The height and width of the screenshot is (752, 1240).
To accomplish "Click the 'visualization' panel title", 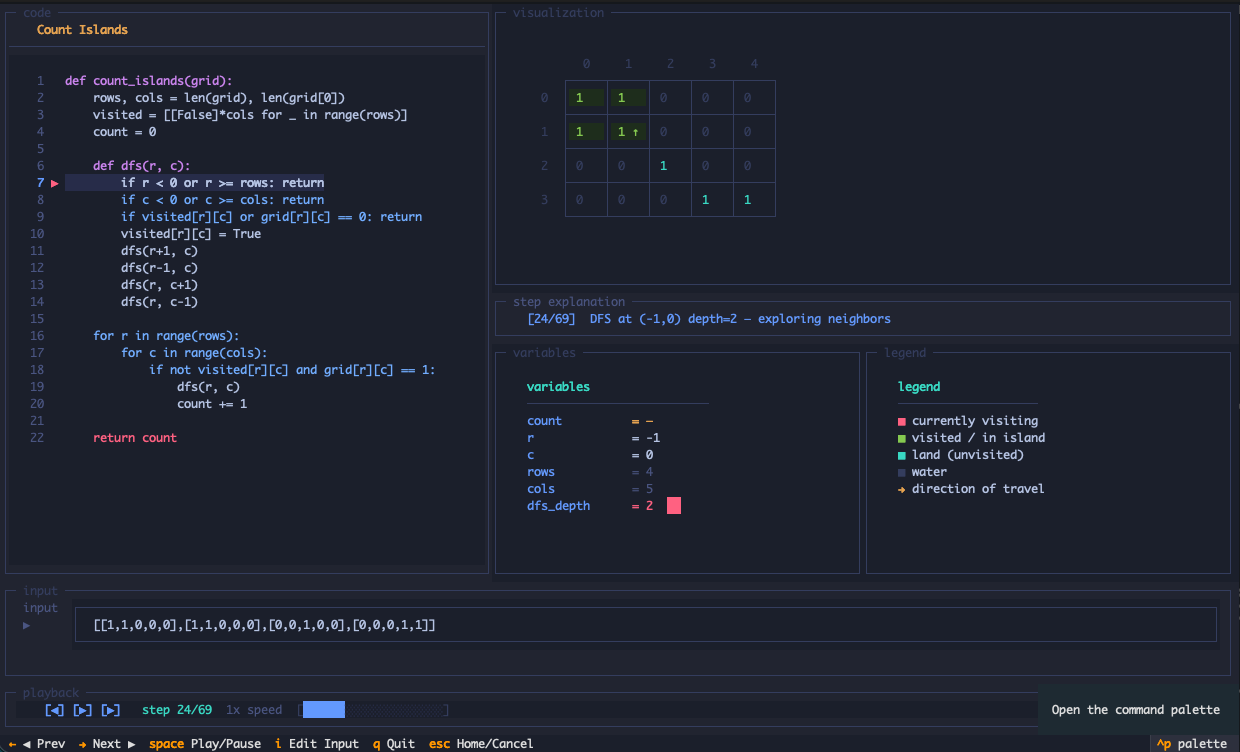I will coord(558,13).
